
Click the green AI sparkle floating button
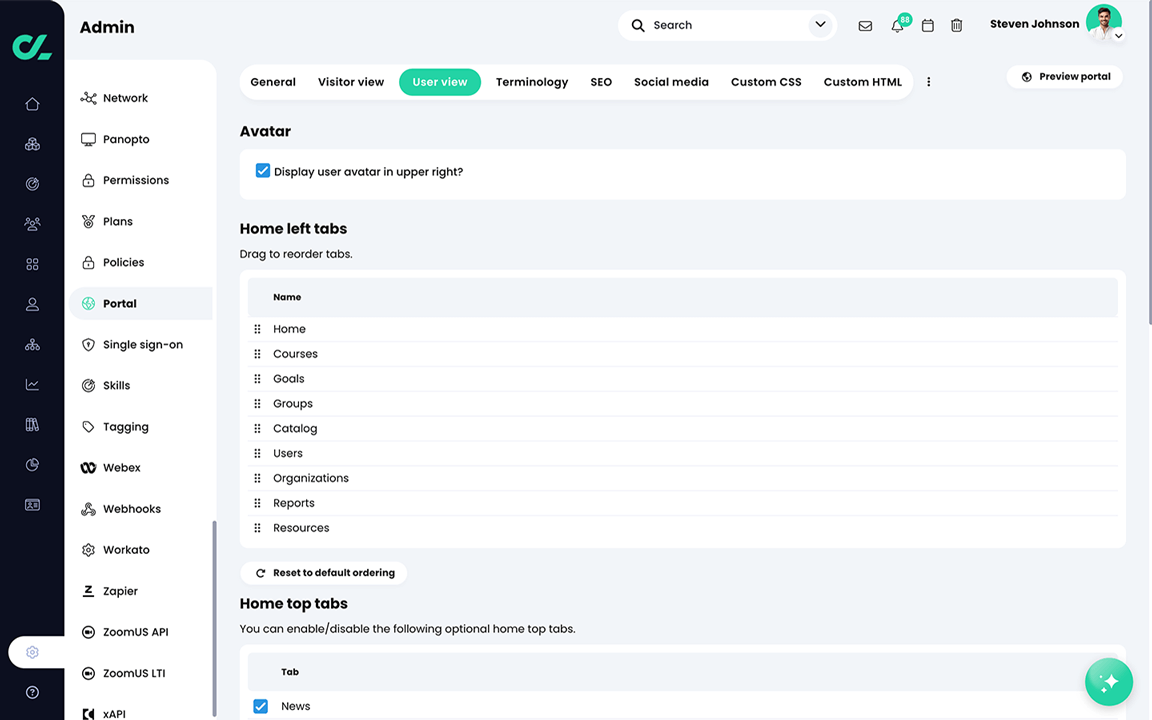pos(1109,681)
